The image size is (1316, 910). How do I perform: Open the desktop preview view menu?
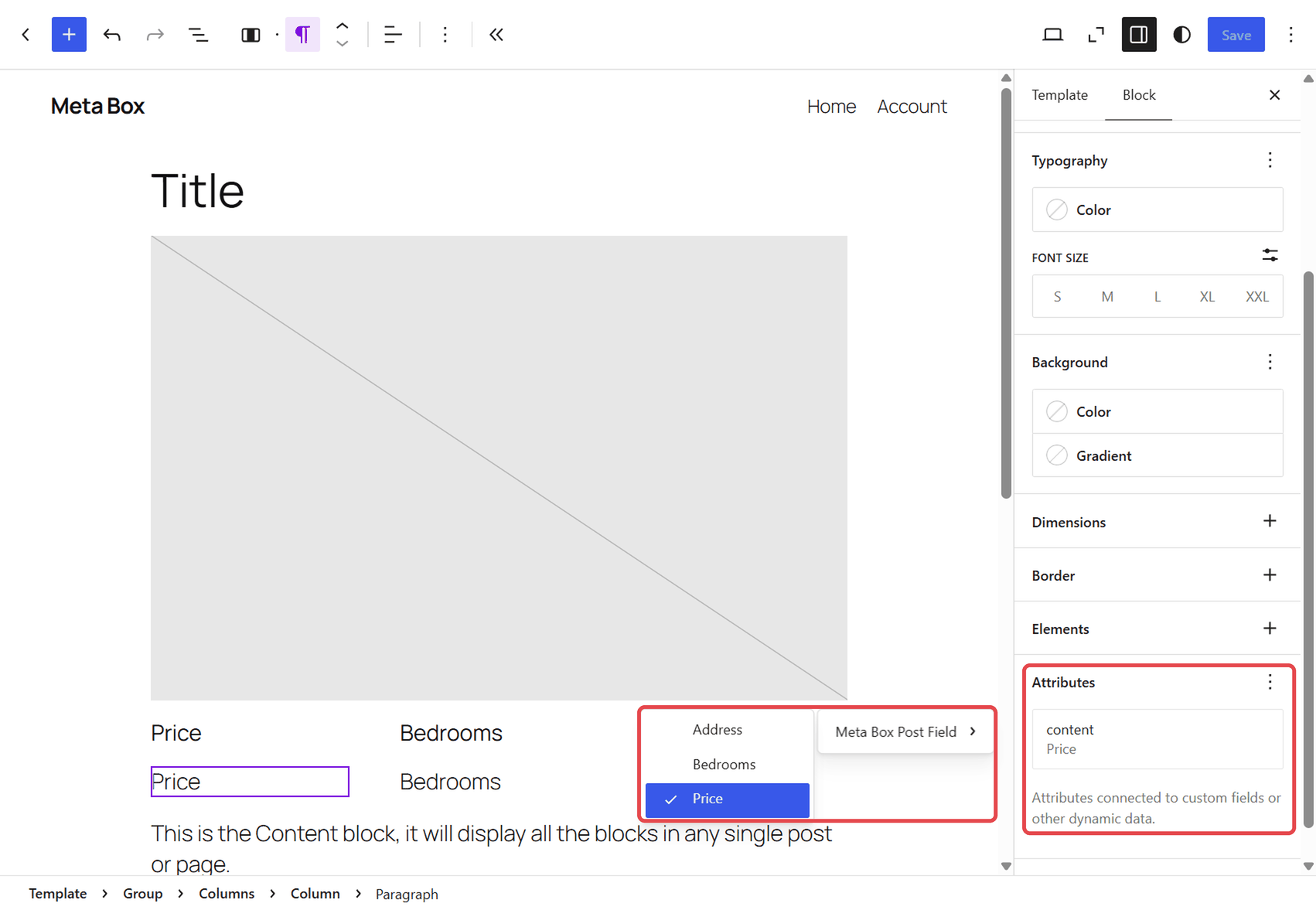pyautogui.click(x=1052, y=35)
